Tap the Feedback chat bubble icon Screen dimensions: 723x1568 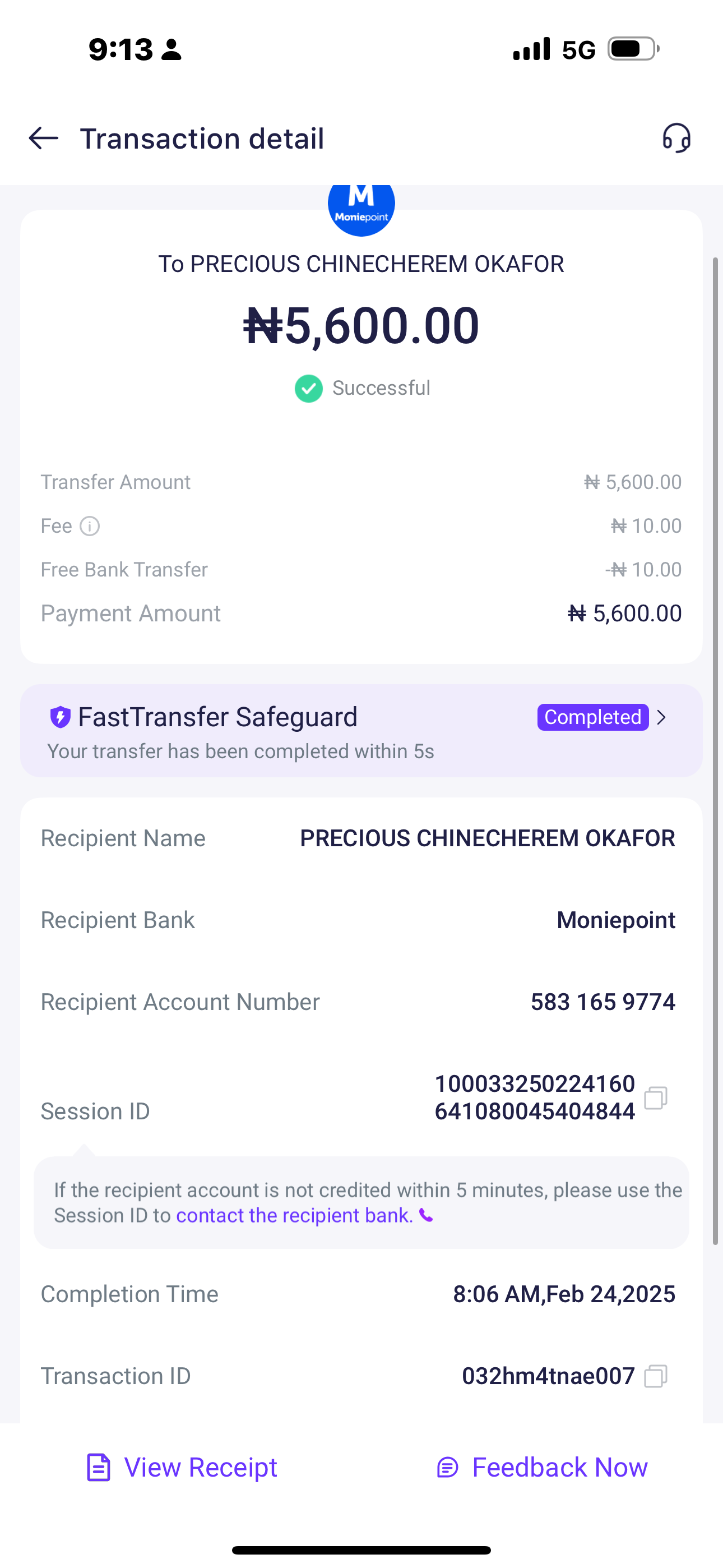(448, 1468)
